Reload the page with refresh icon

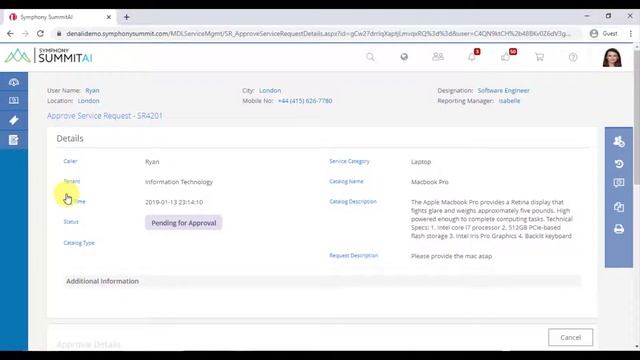(x=40, y=33)
